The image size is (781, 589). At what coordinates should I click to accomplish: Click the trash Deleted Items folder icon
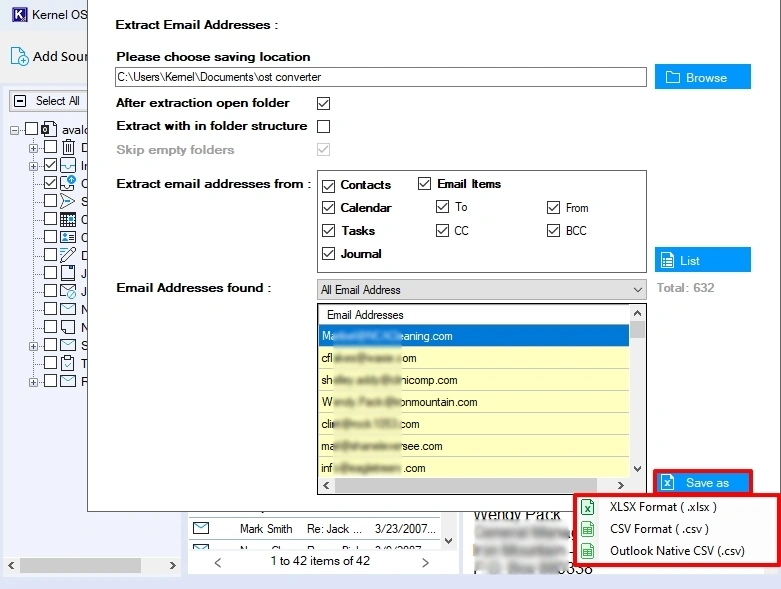click(x=68, y=147)
